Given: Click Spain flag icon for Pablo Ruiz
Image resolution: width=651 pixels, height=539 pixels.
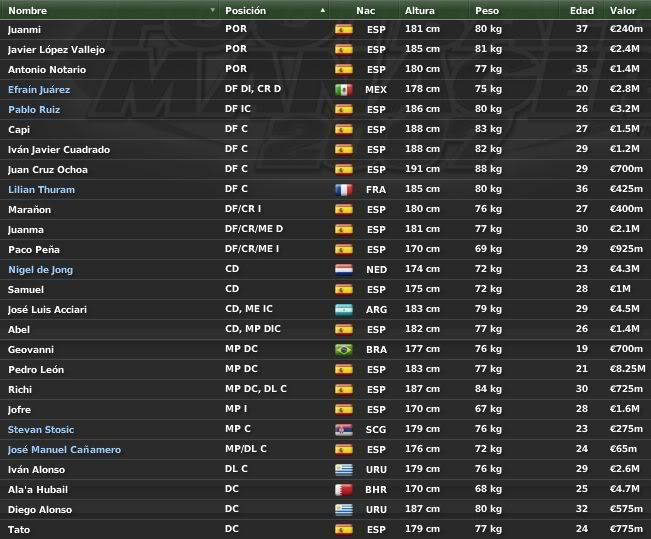Looking at the screenshot, I should (344, 109).
